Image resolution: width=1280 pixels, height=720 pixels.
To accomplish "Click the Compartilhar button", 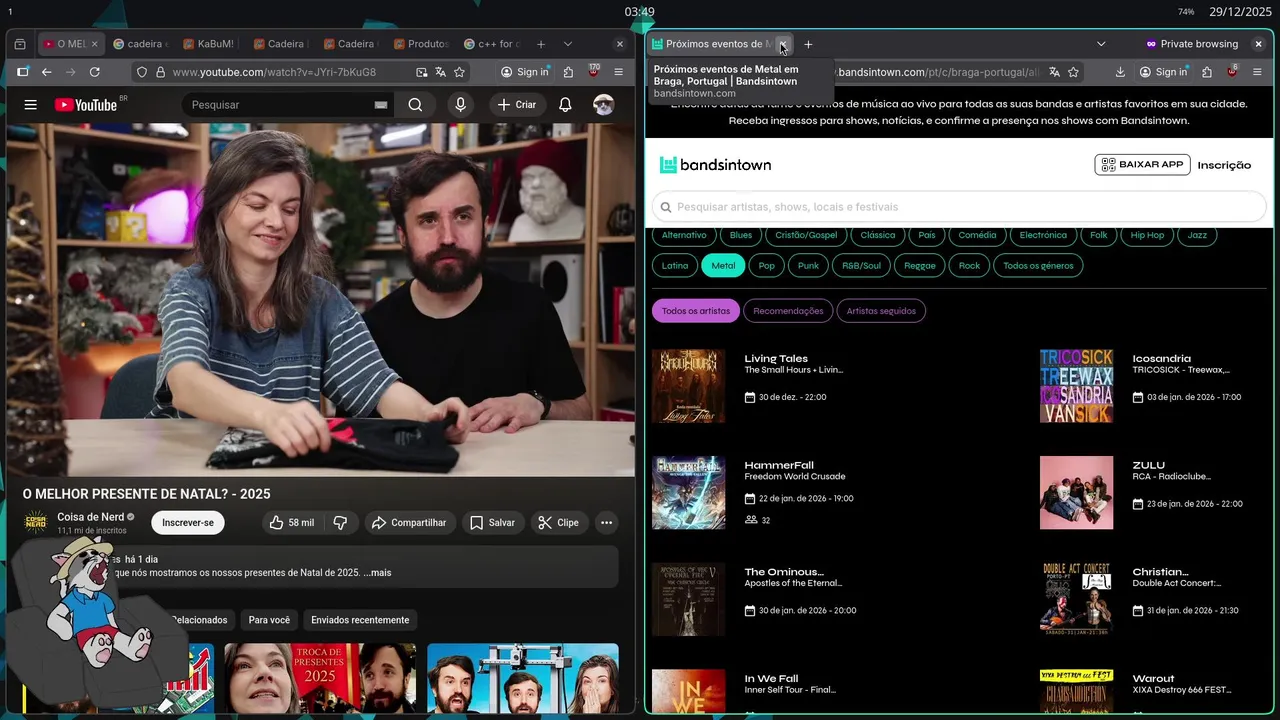I will [409, 522].
